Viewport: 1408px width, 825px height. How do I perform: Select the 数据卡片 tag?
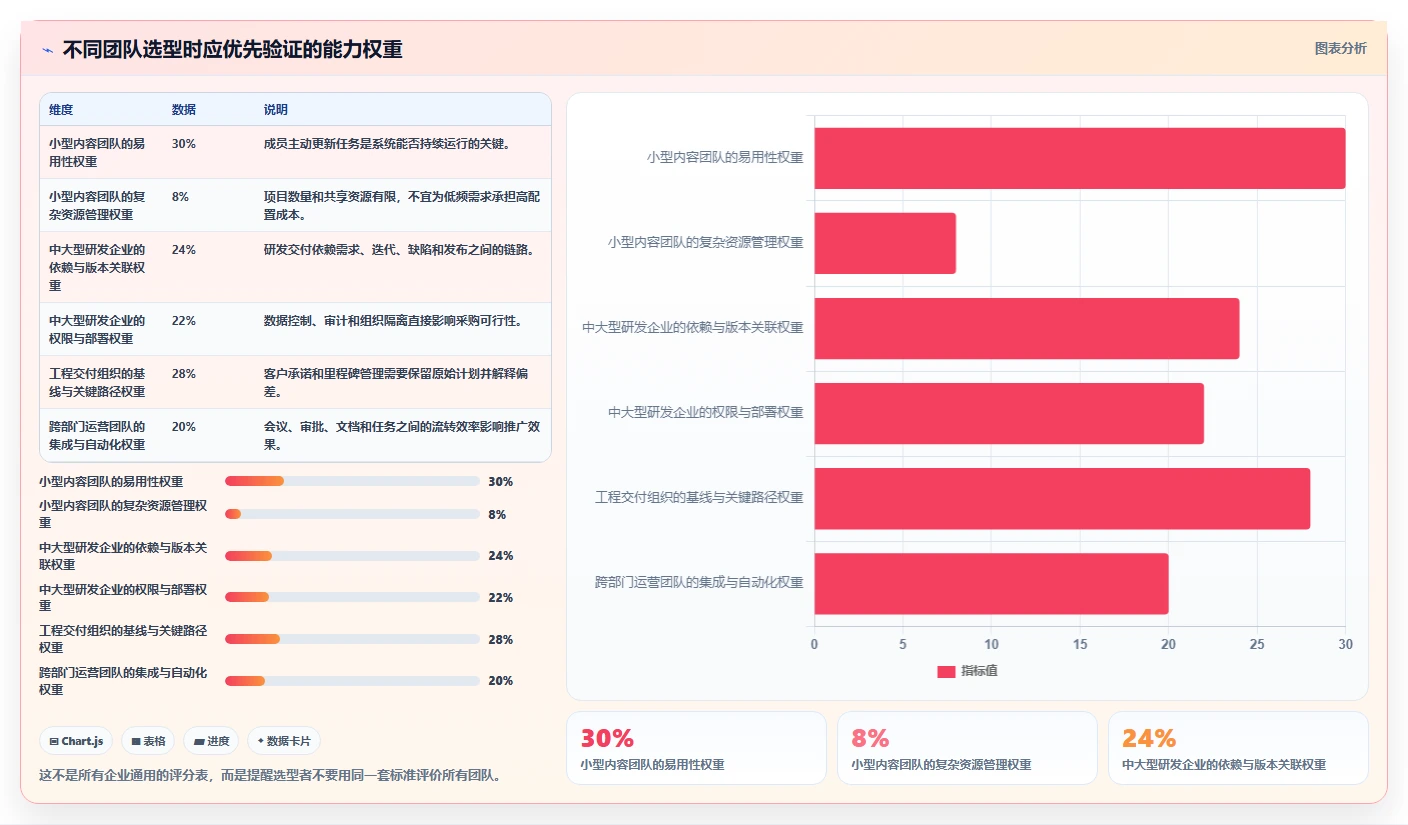pyautogui.click(x=284, y=741)
